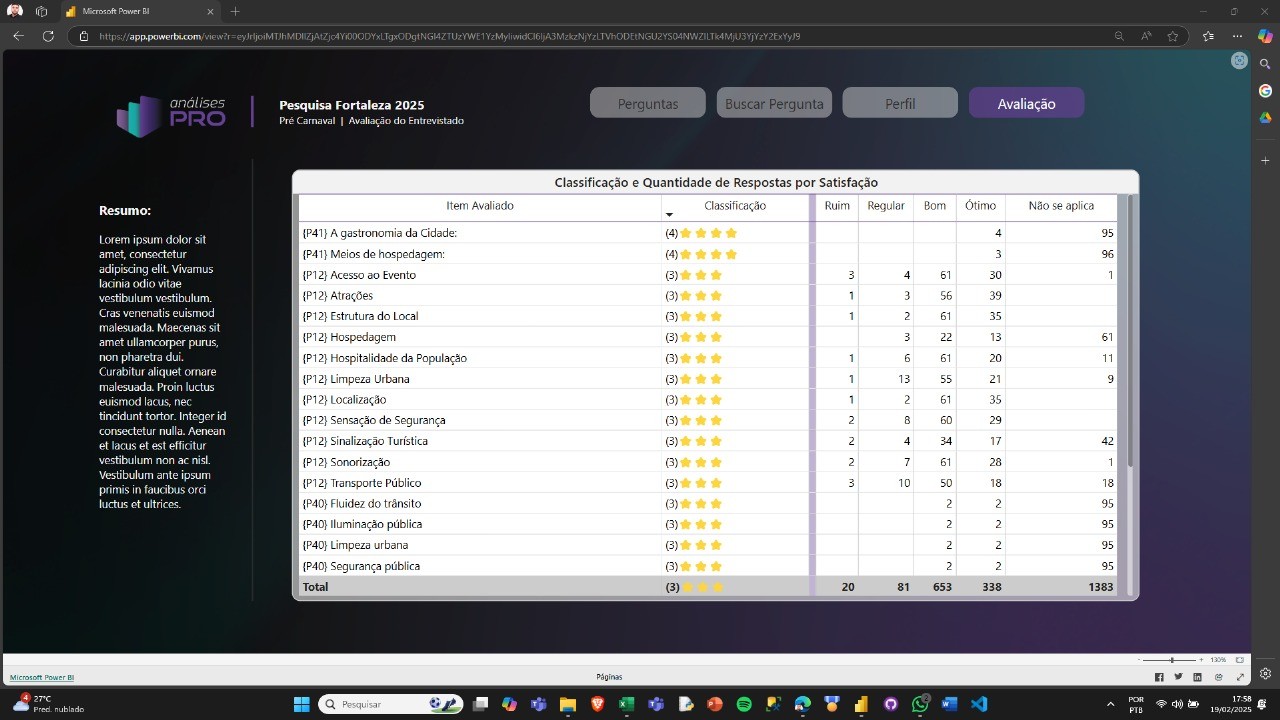Open full screen mode arrow icon
The width and height of the screenshot is (1280, 720).
pyautogui.click(x=1241, y=677)
